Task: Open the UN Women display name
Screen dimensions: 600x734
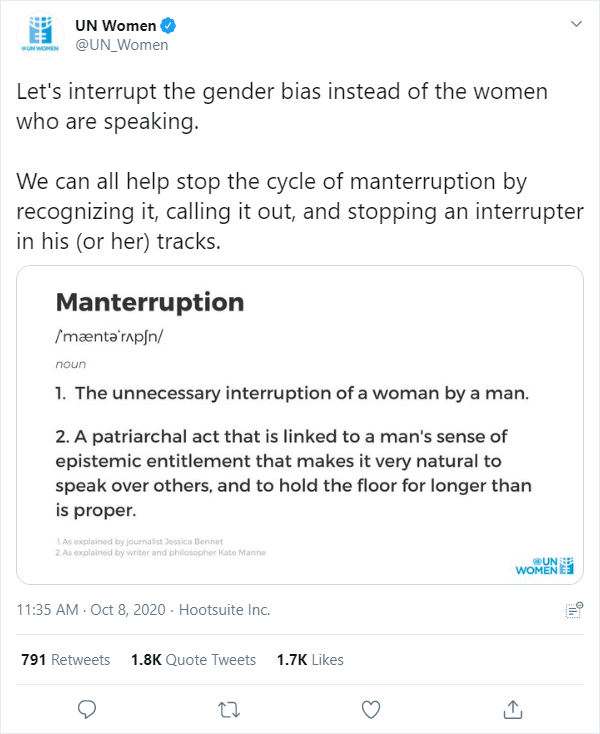Action: [116, 25]
